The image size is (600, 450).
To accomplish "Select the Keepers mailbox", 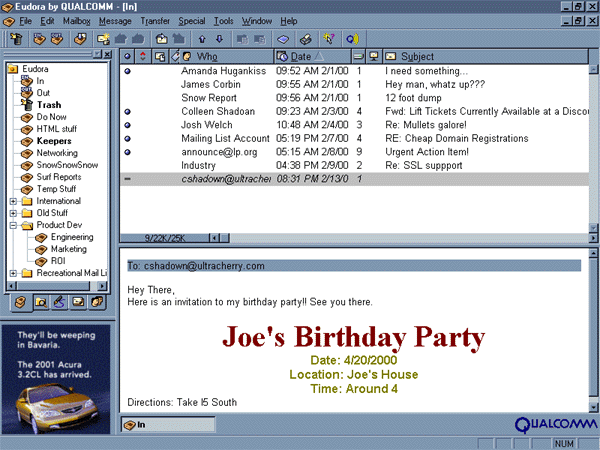I will pos(54,141).
